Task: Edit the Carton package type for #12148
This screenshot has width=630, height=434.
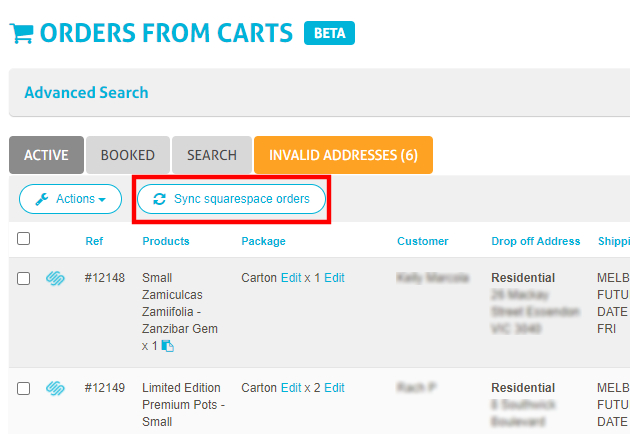Action: tap(291, 278)
